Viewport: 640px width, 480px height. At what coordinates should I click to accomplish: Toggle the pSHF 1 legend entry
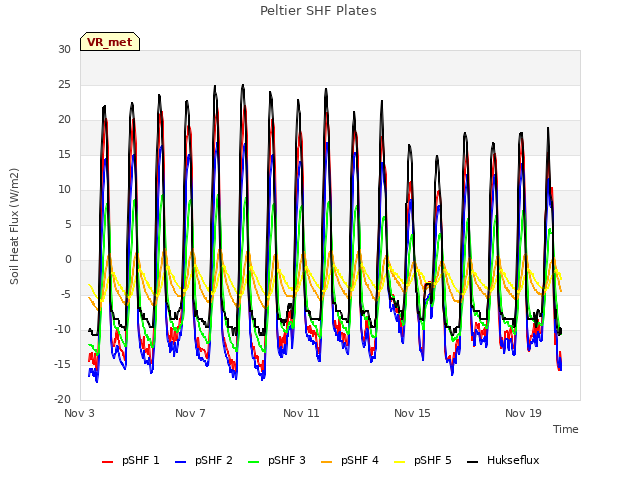(131, 460)
